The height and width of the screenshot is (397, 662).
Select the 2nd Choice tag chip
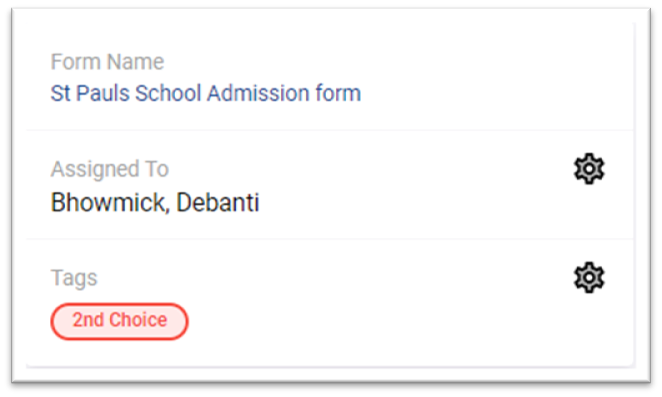(x=119, y=321)
